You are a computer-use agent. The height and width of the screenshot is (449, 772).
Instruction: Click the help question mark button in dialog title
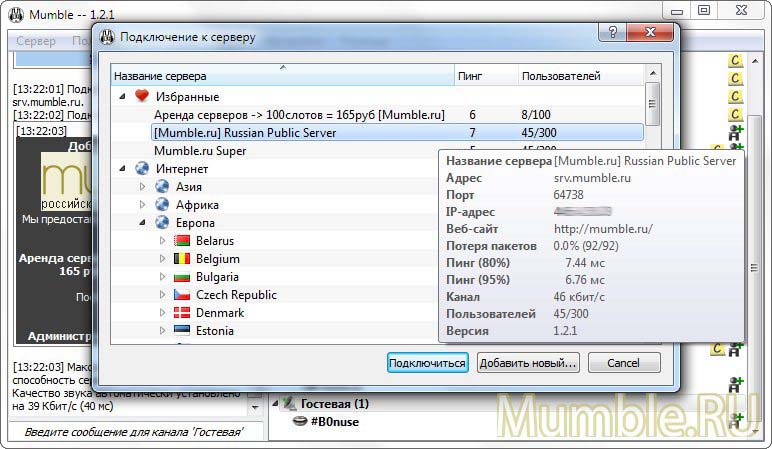click(x=609, y=36)
